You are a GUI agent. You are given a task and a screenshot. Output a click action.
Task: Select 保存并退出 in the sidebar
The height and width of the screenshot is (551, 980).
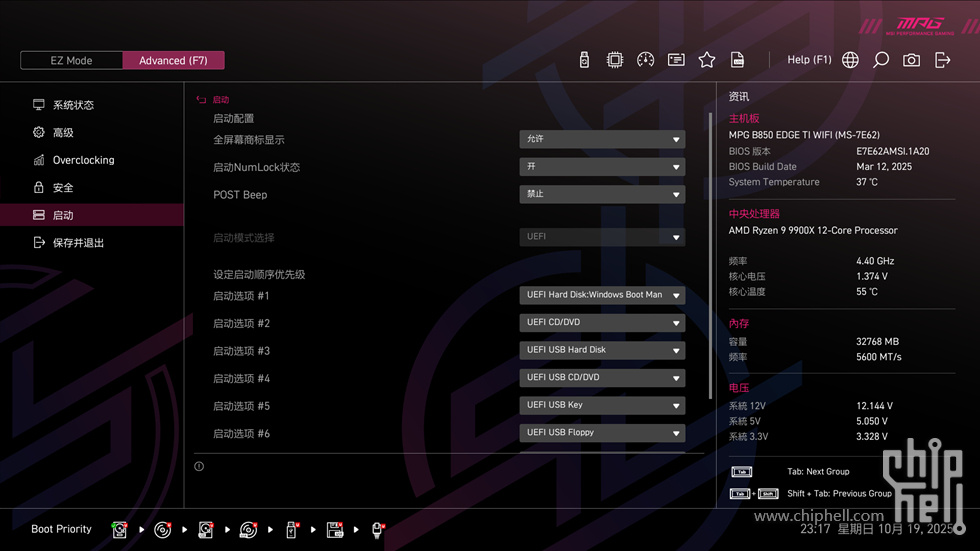[x=78, y=243]
